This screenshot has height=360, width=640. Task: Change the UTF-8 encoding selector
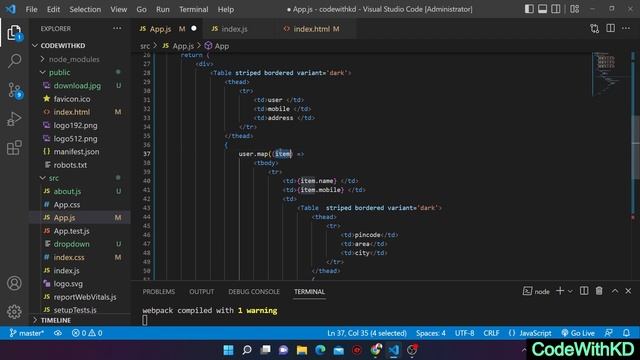464,333
